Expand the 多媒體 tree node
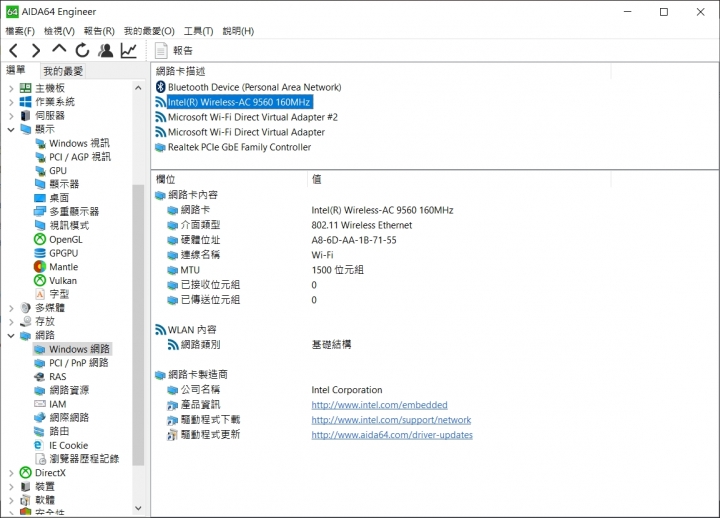 11,308
